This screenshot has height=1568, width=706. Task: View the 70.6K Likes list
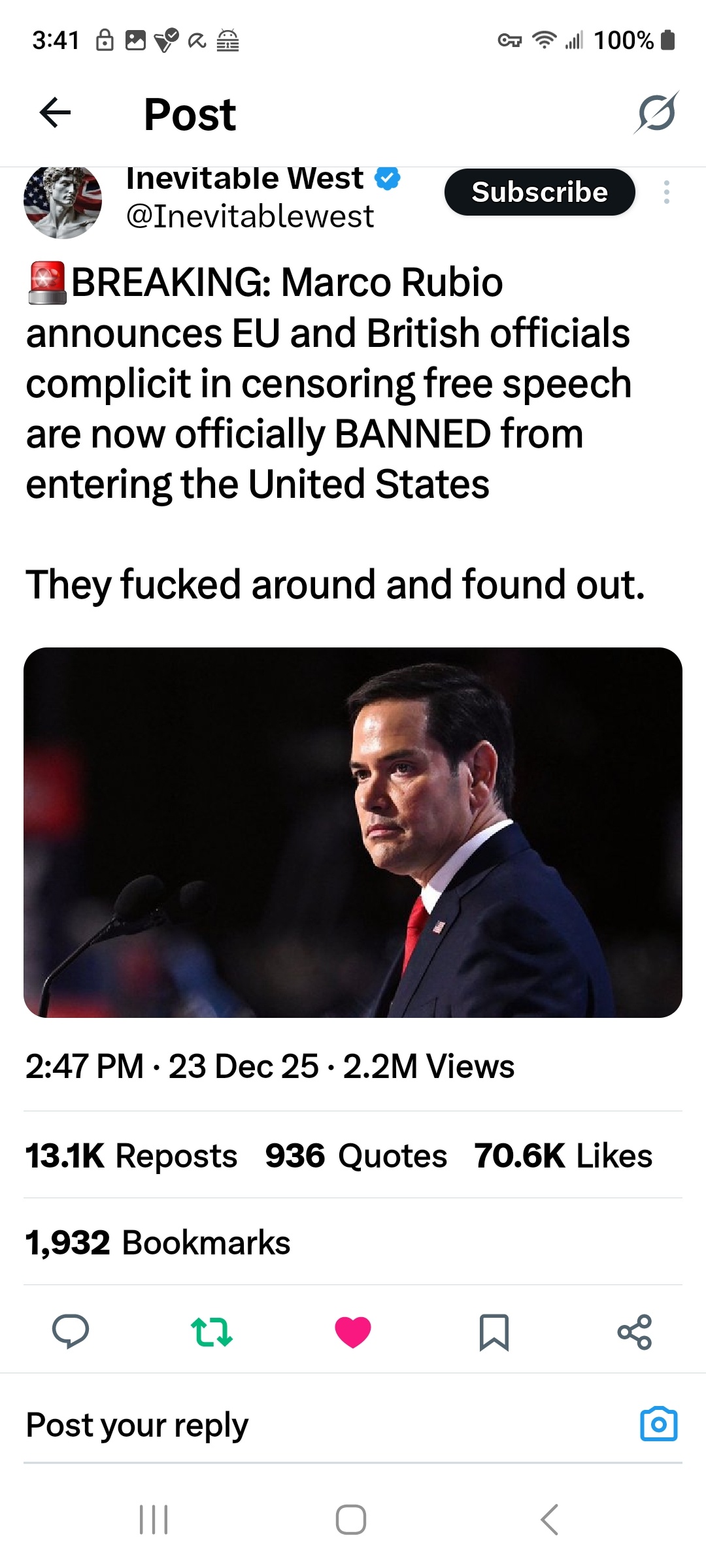click(563, 1156)
